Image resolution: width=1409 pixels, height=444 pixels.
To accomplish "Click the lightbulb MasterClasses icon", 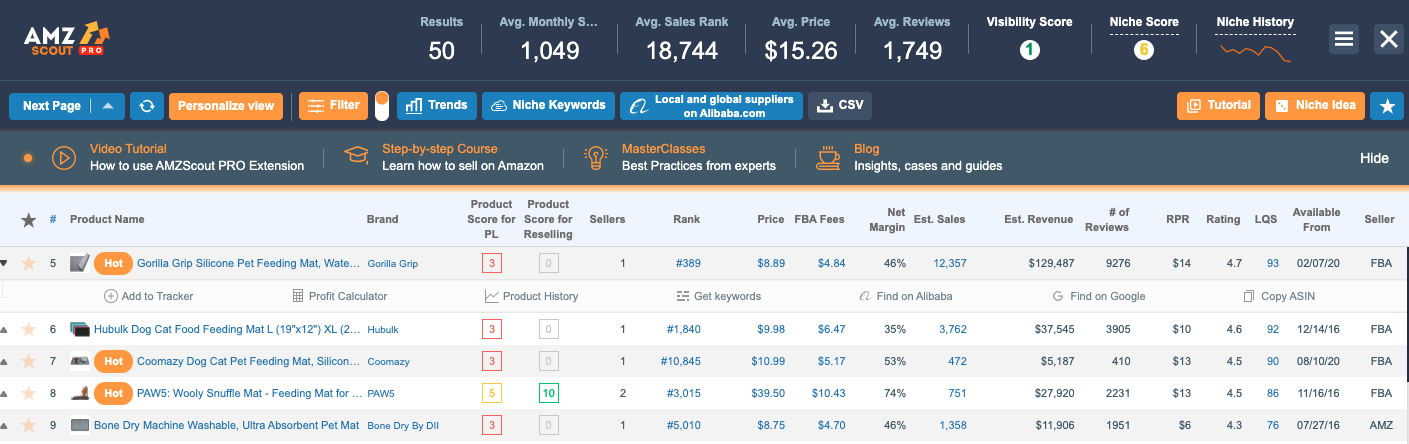I will point(598,158).
